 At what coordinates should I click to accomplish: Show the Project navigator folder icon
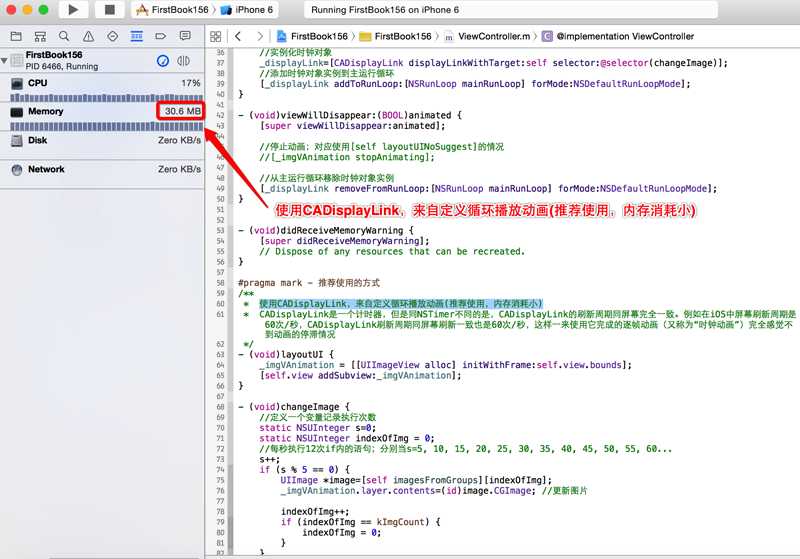click(16, 36)
